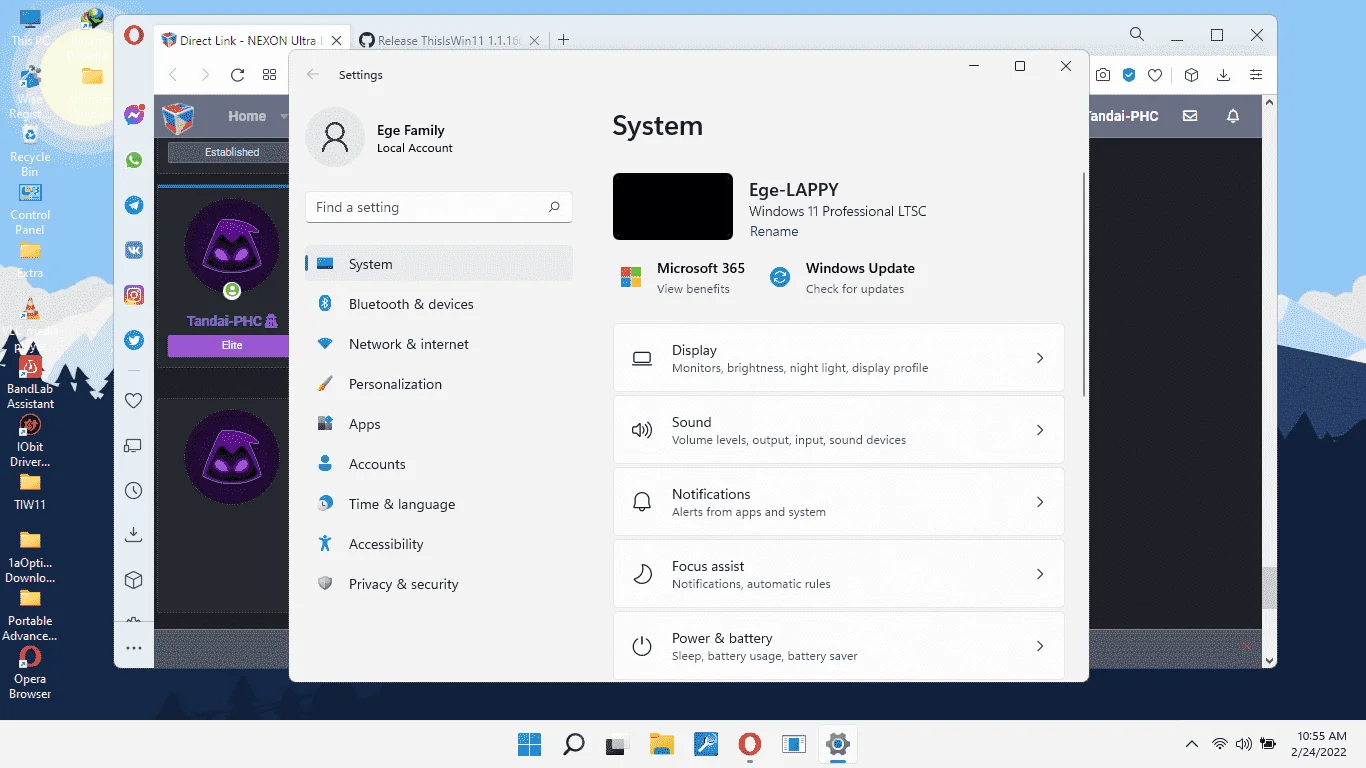1366x768 pixels.
Task: Select Bluetooth & devices category
Action: point(439,304)
